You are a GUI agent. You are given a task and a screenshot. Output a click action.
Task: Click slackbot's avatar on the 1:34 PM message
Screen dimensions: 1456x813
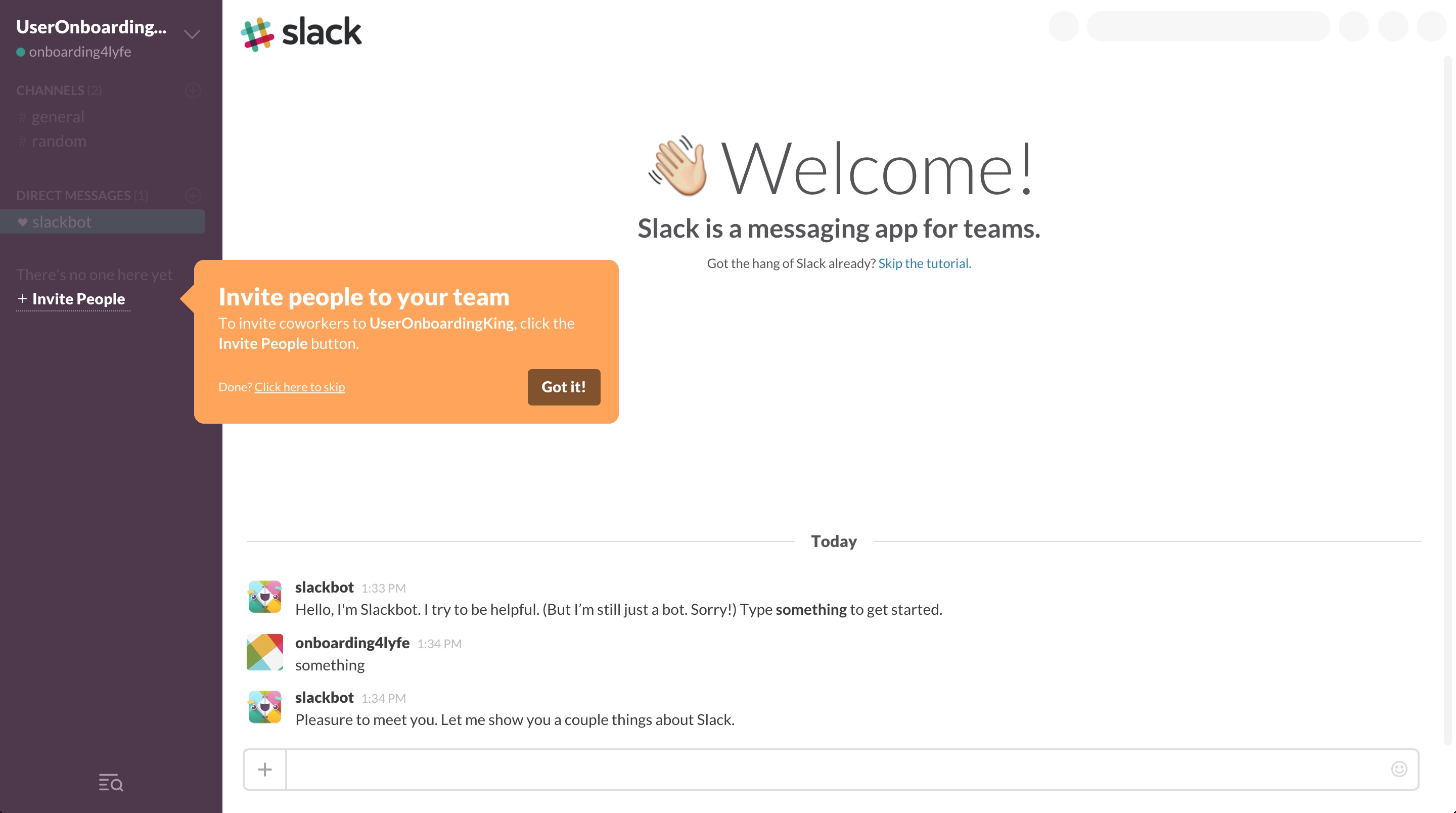(264, 707)
